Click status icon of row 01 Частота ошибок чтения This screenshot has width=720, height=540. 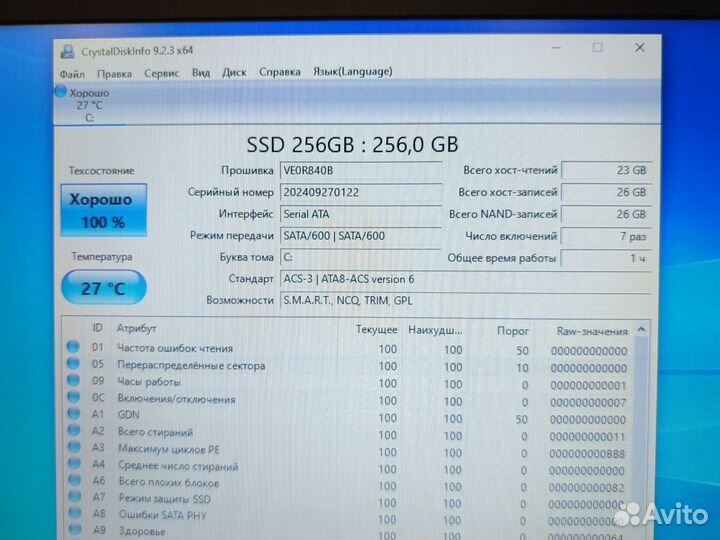point(73,347)
